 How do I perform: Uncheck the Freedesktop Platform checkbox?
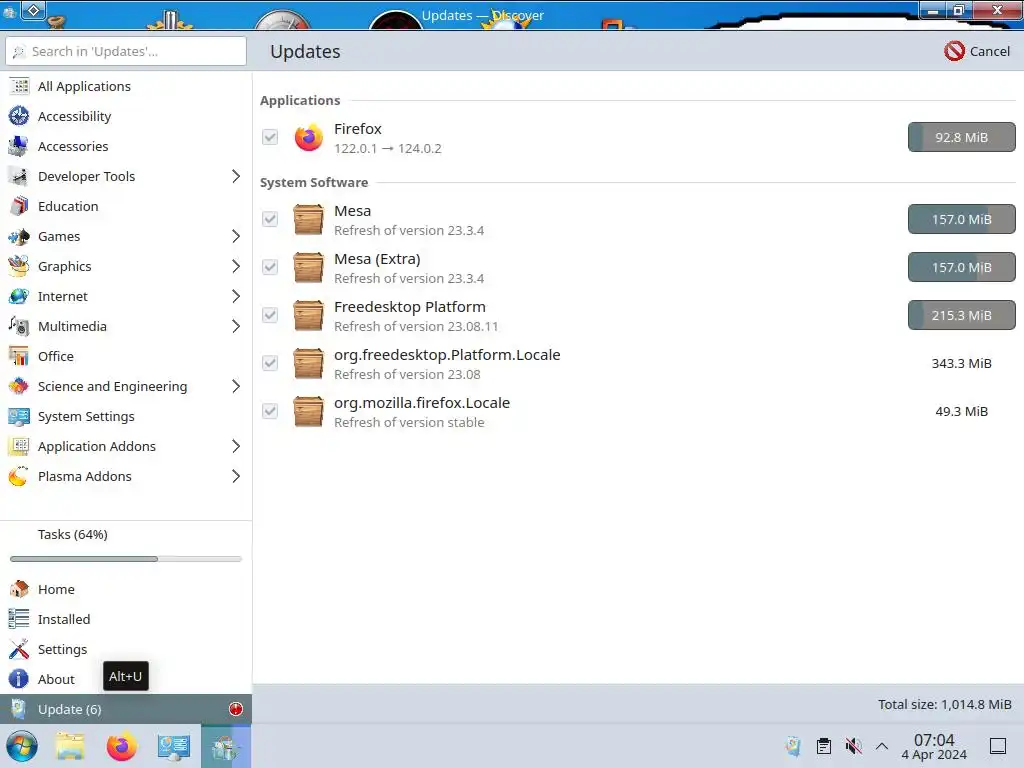click(x=270, y=315)
